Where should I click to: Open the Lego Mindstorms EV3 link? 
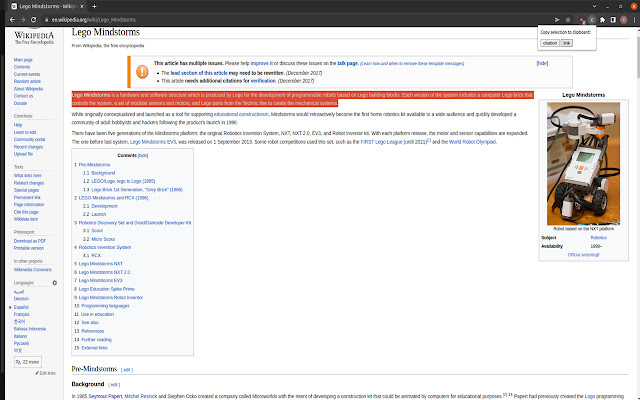click(153, 142)
